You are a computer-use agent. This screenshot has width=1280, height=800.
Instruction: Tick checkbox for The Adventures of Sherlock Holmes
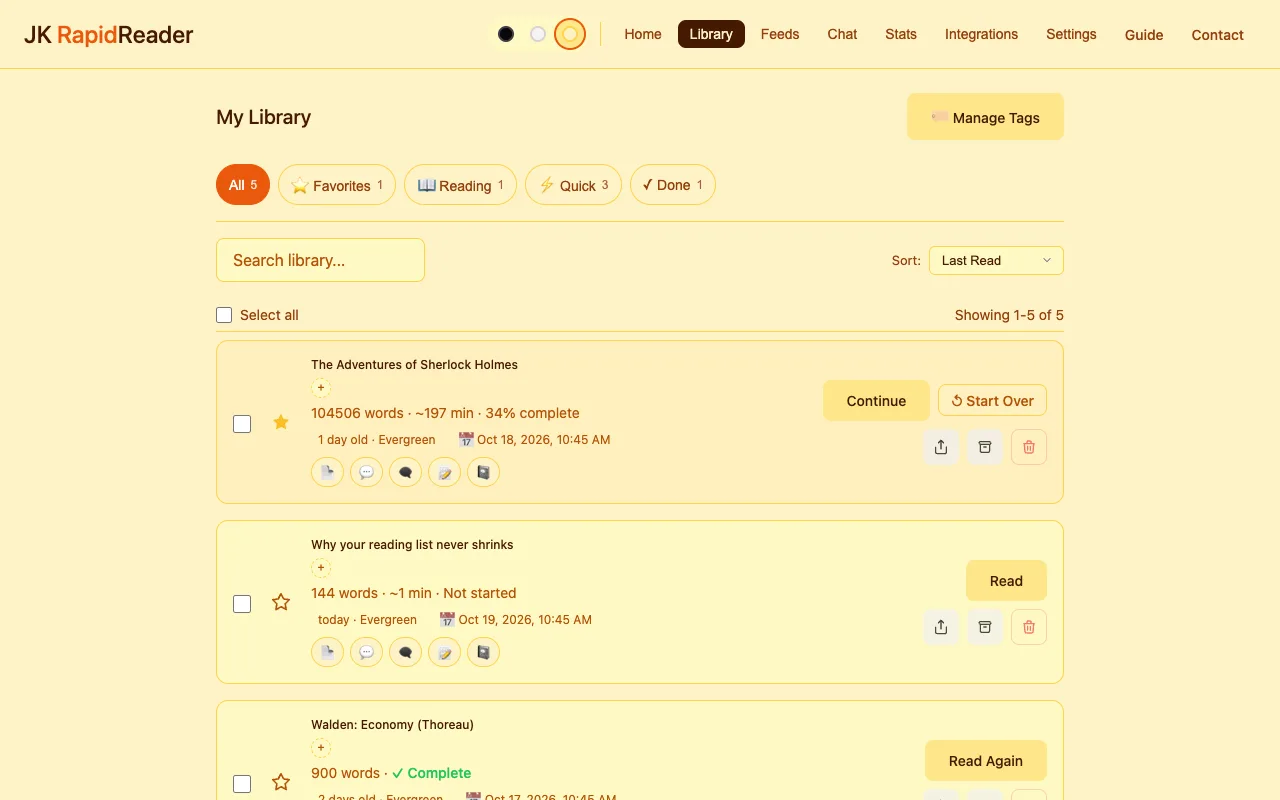pyautogui.click(x=242, y=424)
